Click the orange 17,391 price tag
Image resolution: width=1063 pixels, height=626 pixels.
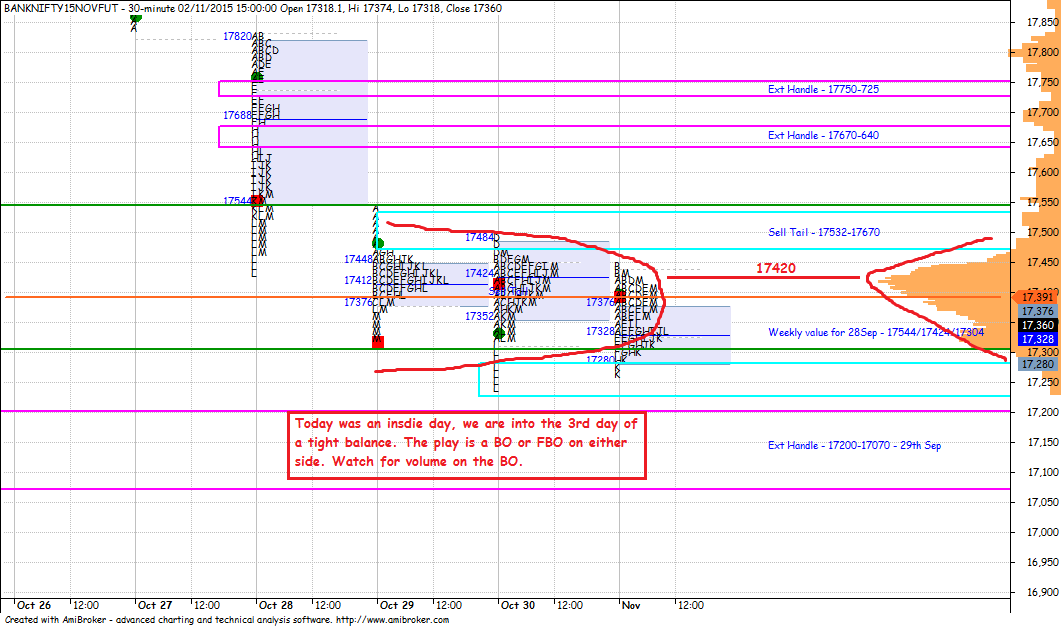click(x=1038, y=297)
